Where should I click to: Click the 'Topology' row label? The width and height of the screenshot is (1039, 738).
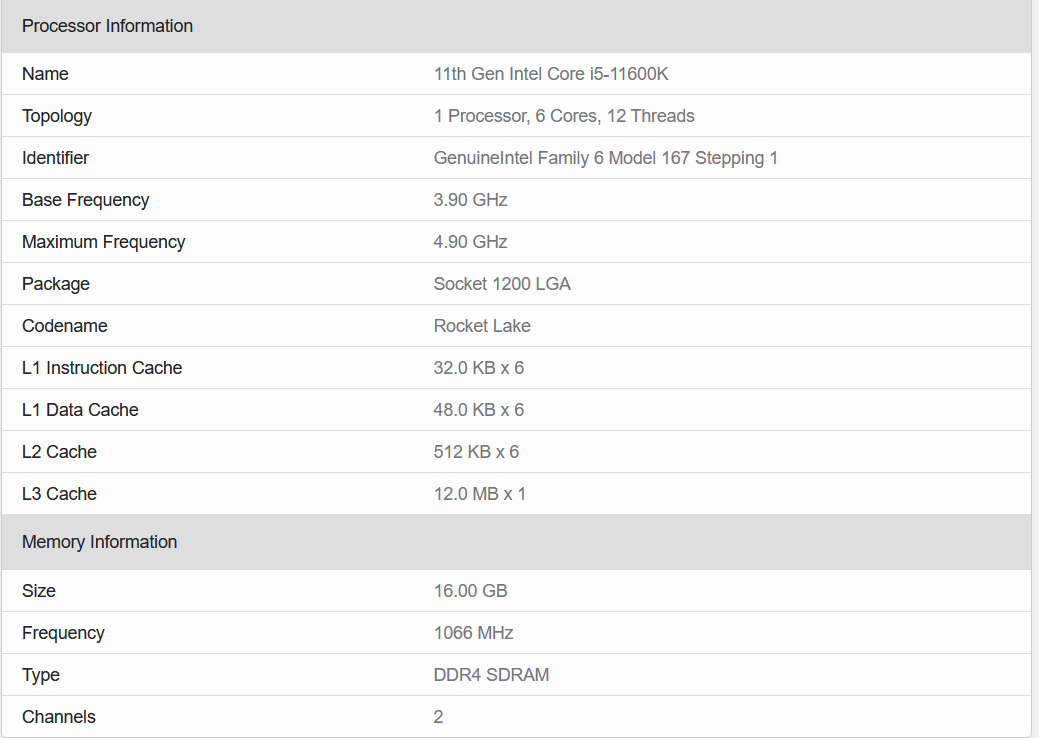click(x=57, y=116)
